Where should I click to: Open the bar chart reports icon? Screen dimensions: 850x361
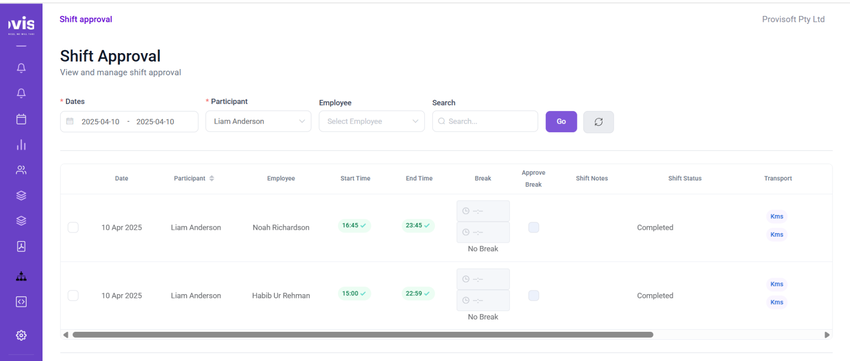pyautogui.click(x=21, y=145)
